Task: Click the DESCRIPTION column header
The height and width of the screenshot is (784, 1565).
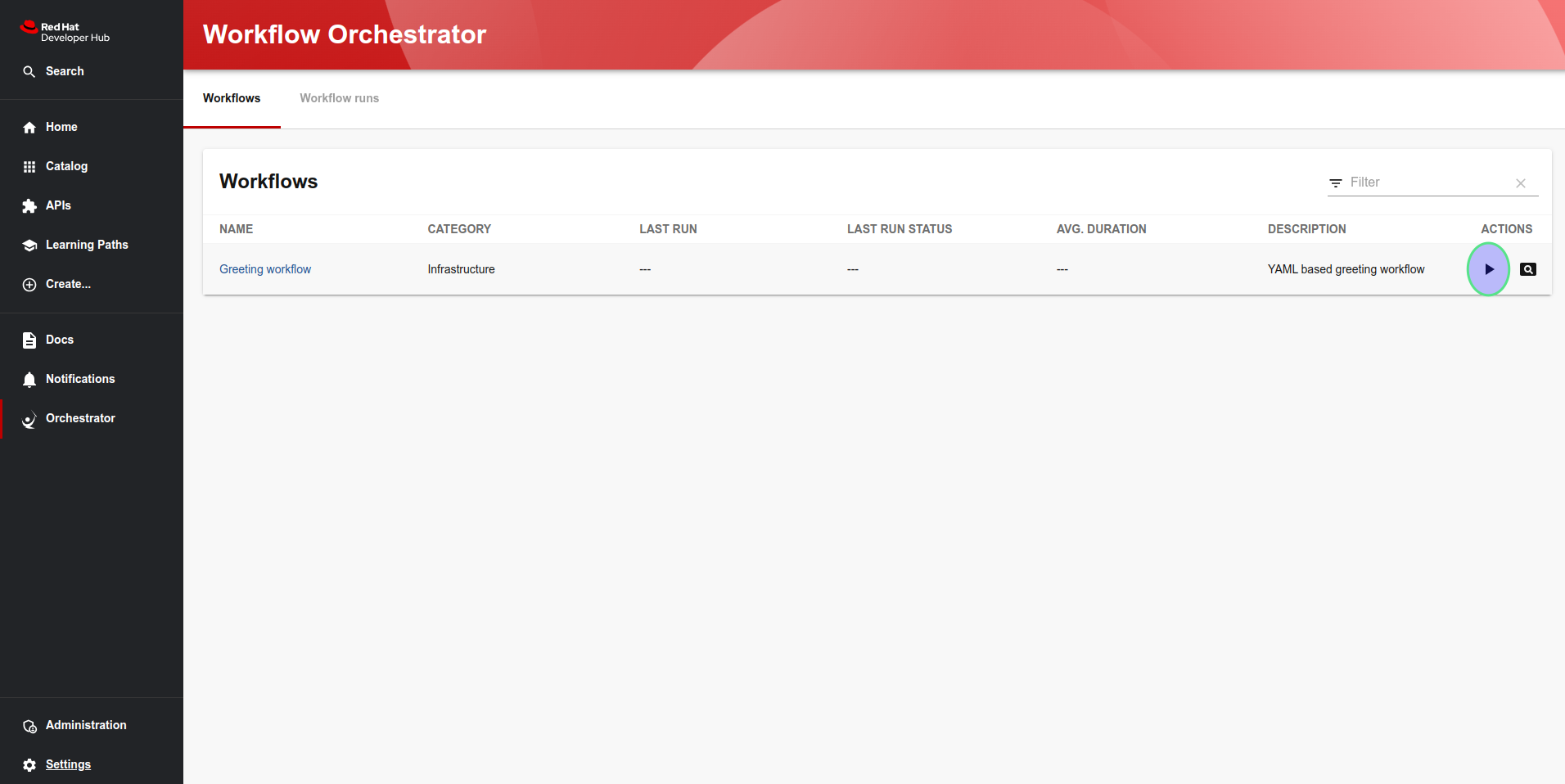Action: point(1306,229)
